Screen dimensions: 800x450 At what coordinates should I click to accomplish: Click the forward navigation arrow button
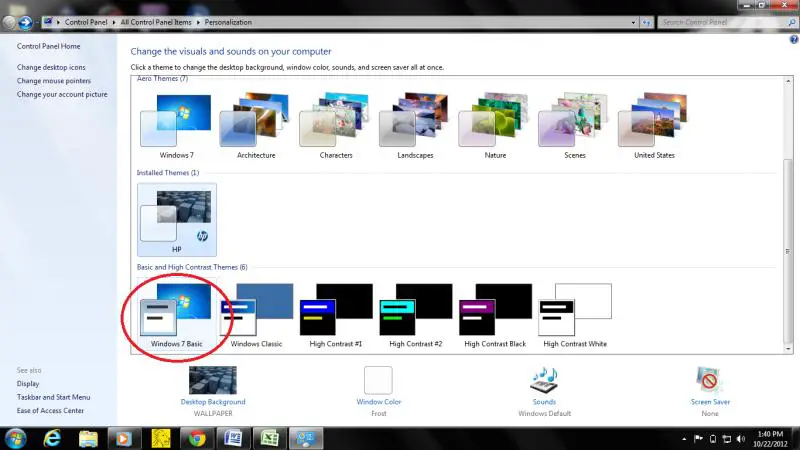25,22
